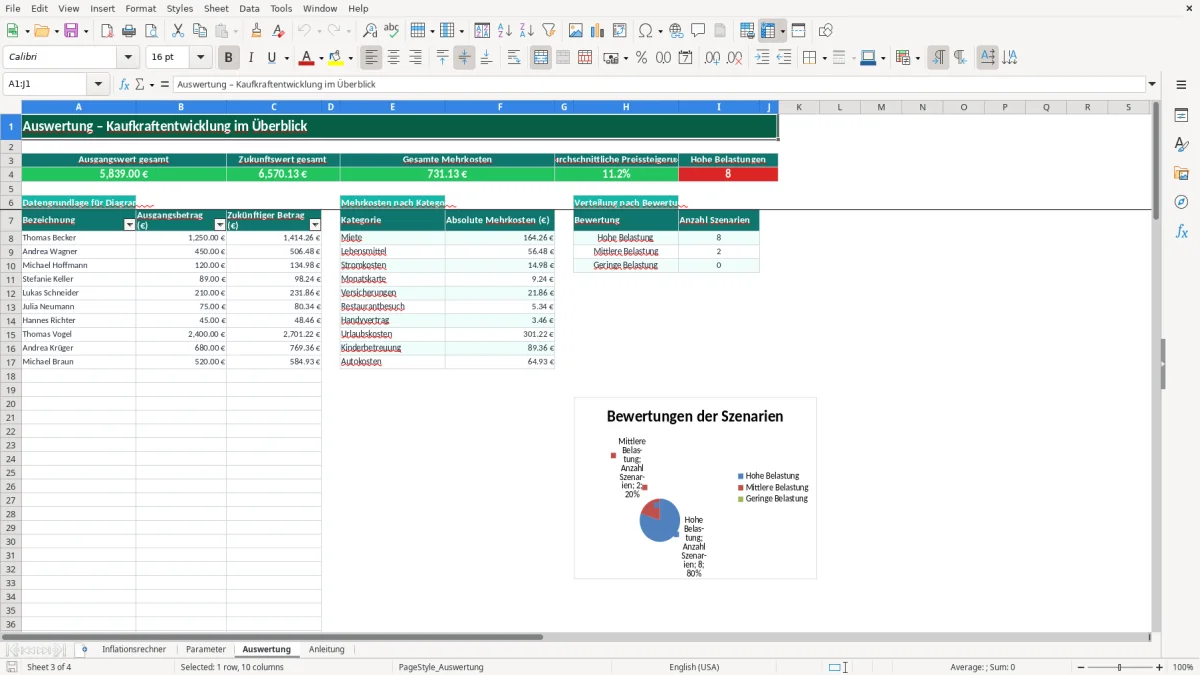The image size is (1200, 675).
Task: Format cells as percent
Action: coord(641,58)
